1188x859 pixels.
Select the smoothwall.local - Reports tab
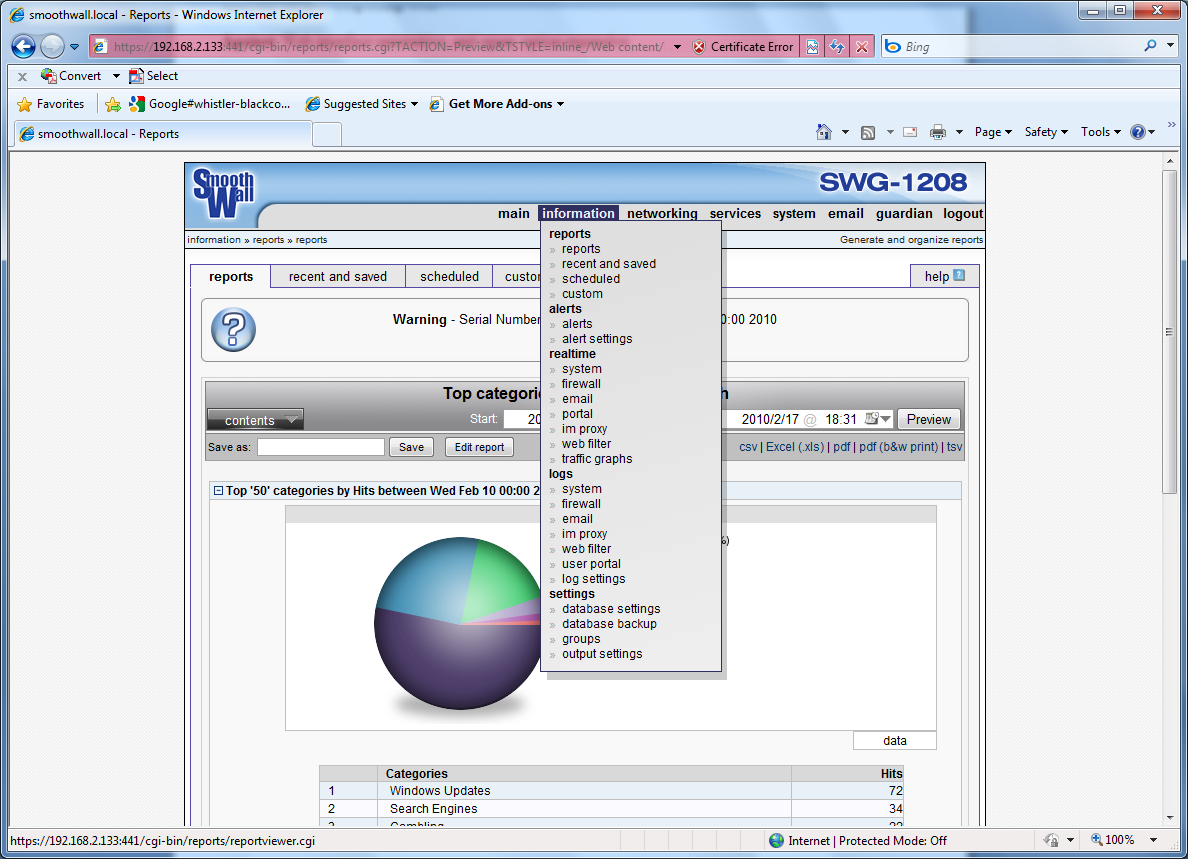click(163, 134)
